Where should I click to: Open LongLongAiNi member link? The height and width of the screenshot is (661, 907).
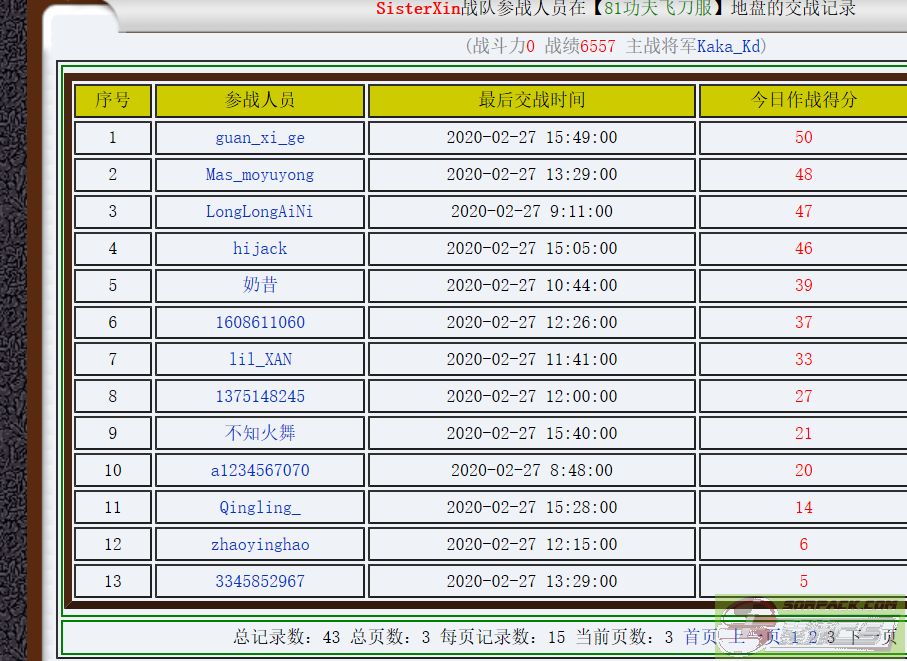260,212
